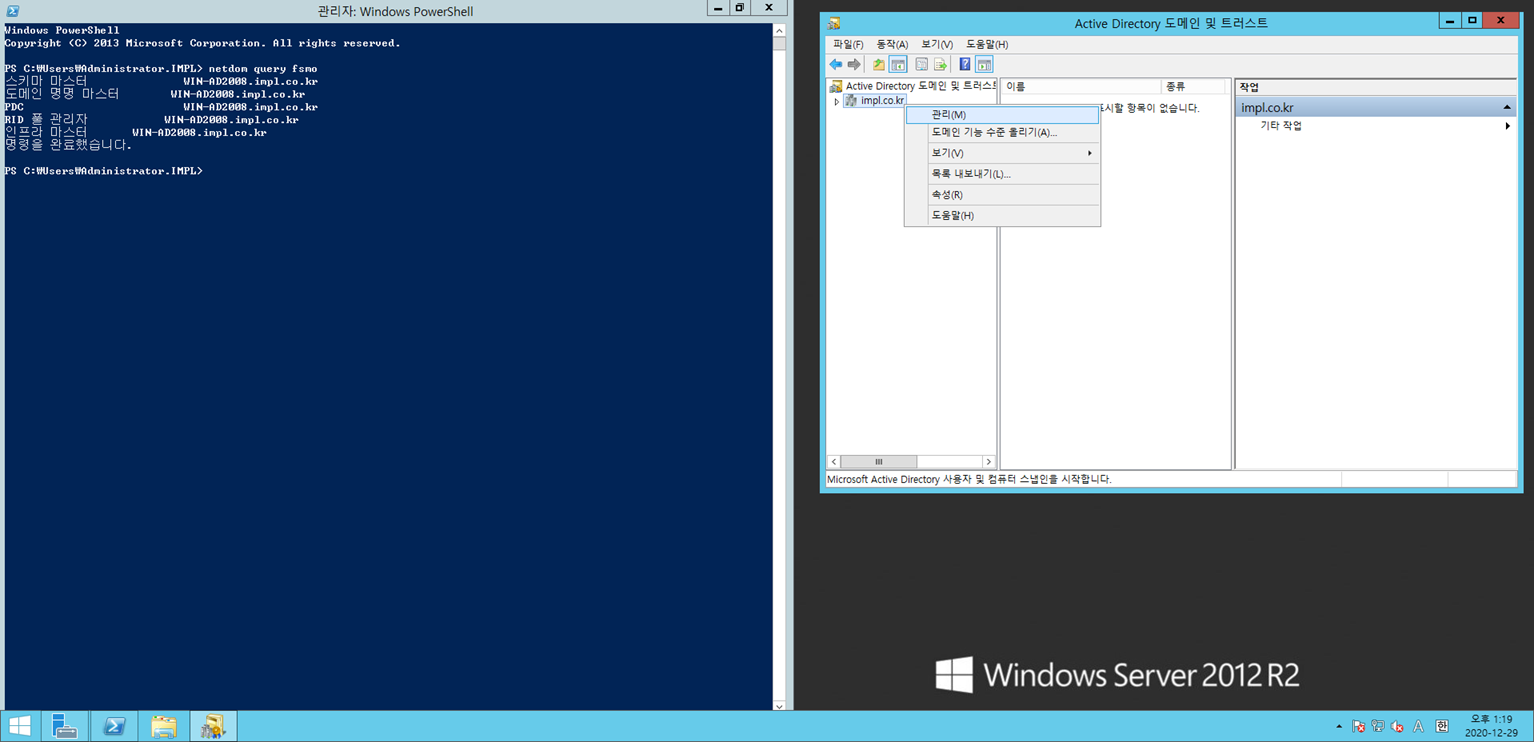Click the PowerShell window title bar icon
Image resolution: width=1534 pixels, height=742 pixels.
coord(12,11)
